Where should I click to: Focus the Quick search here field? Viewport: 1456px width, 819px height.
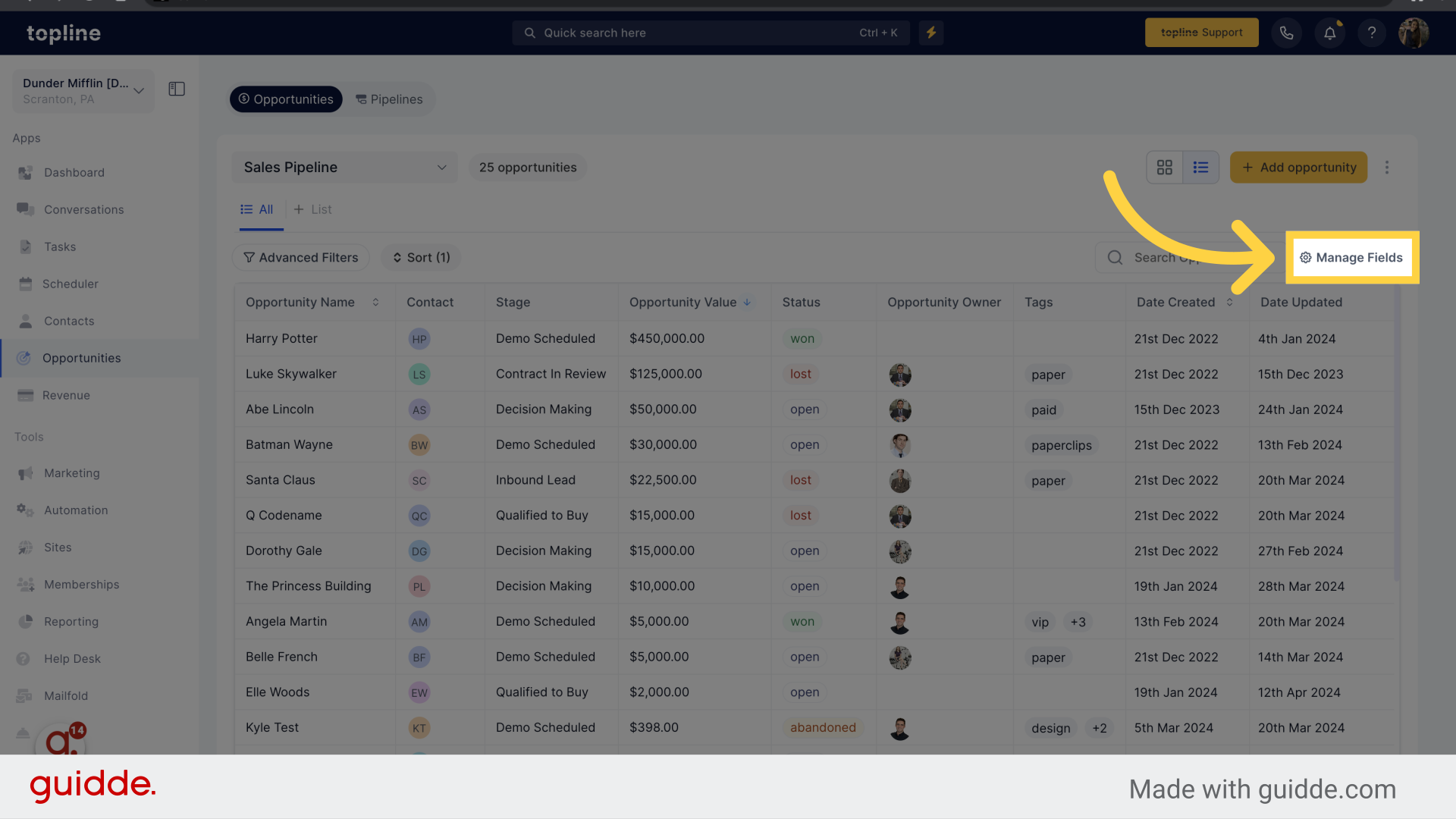coord(711,33)
